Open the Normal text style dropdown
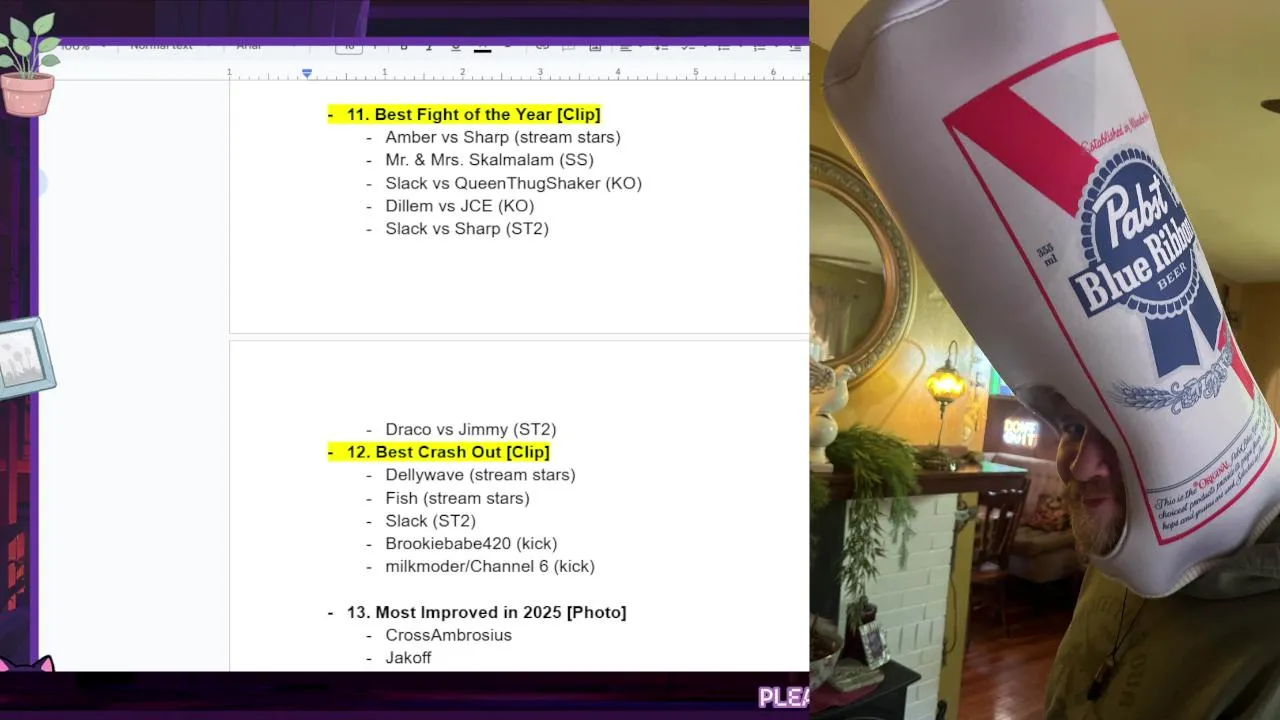The image size is (1280, 720). [168, 46]
